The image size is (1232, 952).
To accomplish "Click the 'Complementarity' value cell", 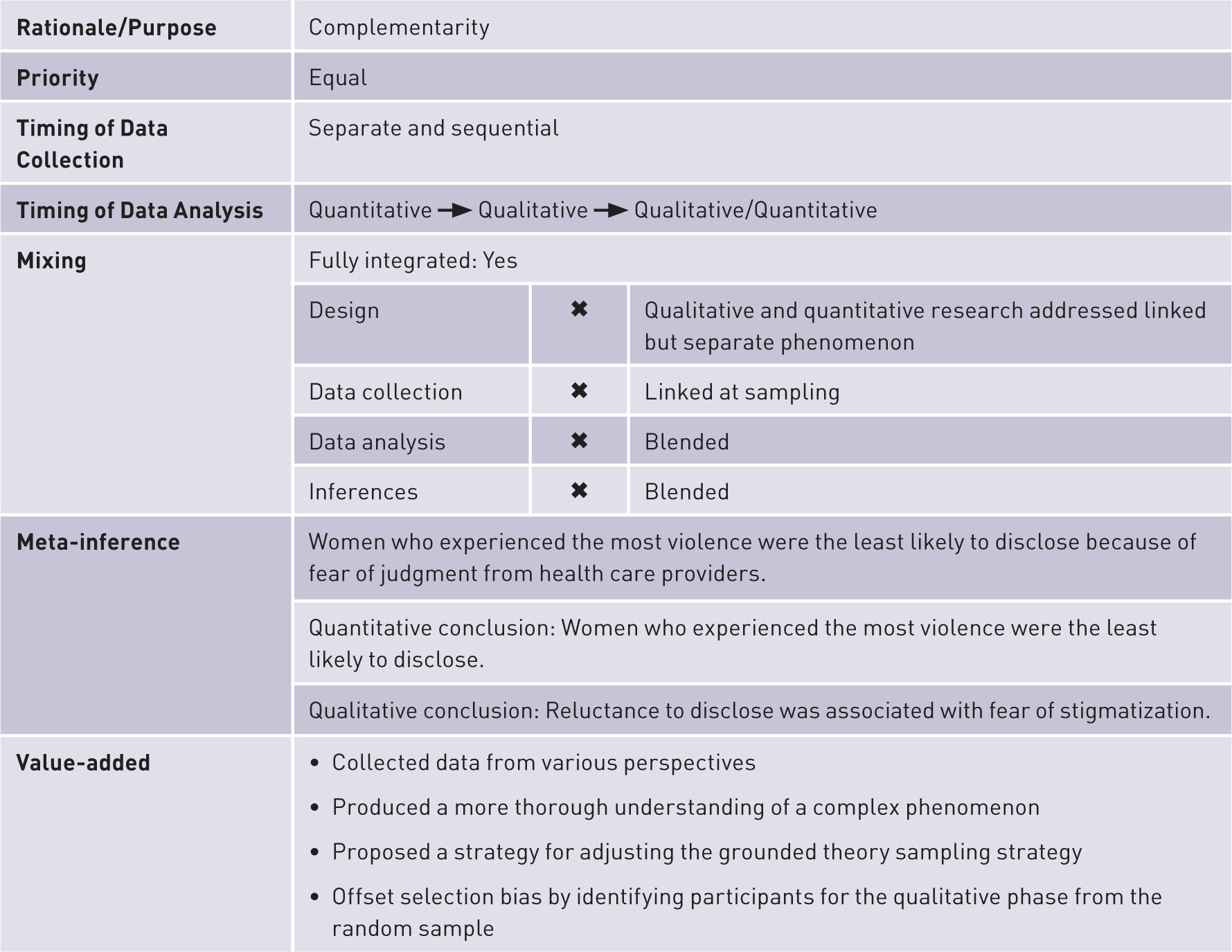I will [399, 28].
